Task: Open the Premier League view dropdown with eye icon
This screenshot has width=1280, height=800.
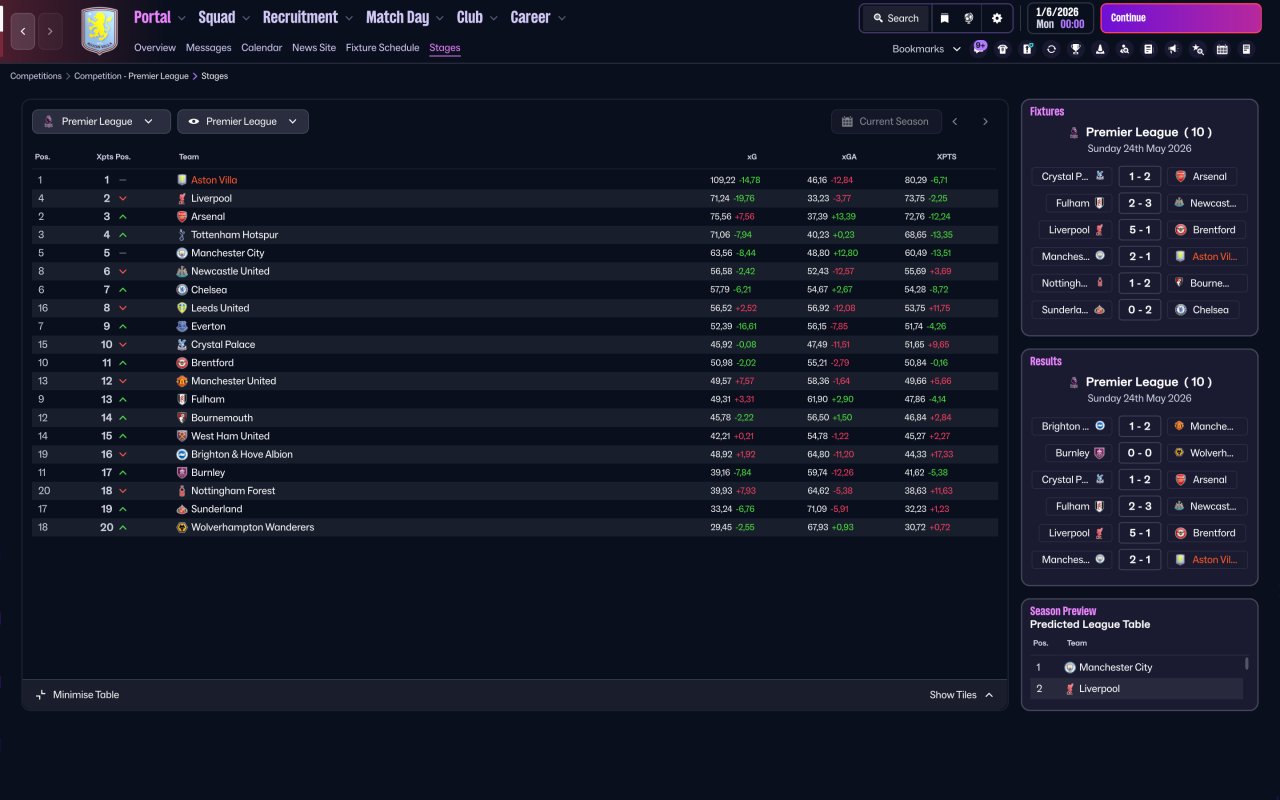Action: pyautogui.click(x=243, y=121)
